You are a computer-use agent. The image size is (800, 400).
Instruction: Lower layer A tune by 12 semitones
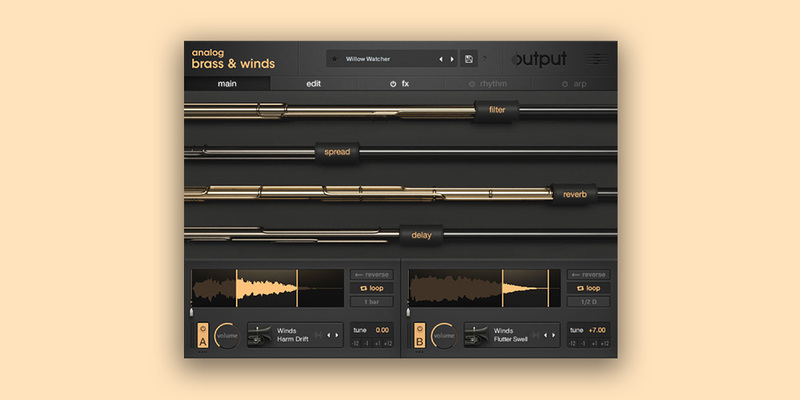click(x=355, y=343)
